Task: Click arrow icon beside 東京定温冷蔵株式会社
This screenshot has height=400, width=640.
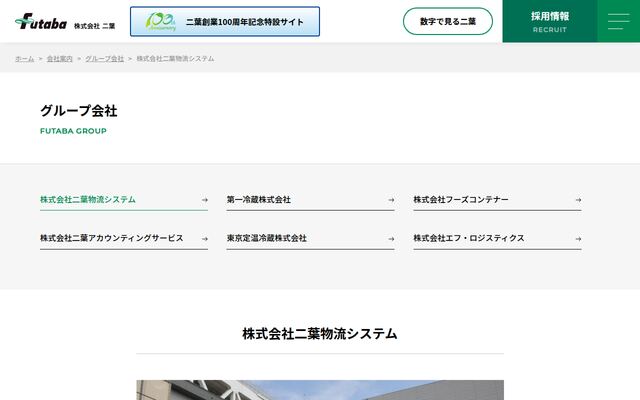Action: point(391,239)
